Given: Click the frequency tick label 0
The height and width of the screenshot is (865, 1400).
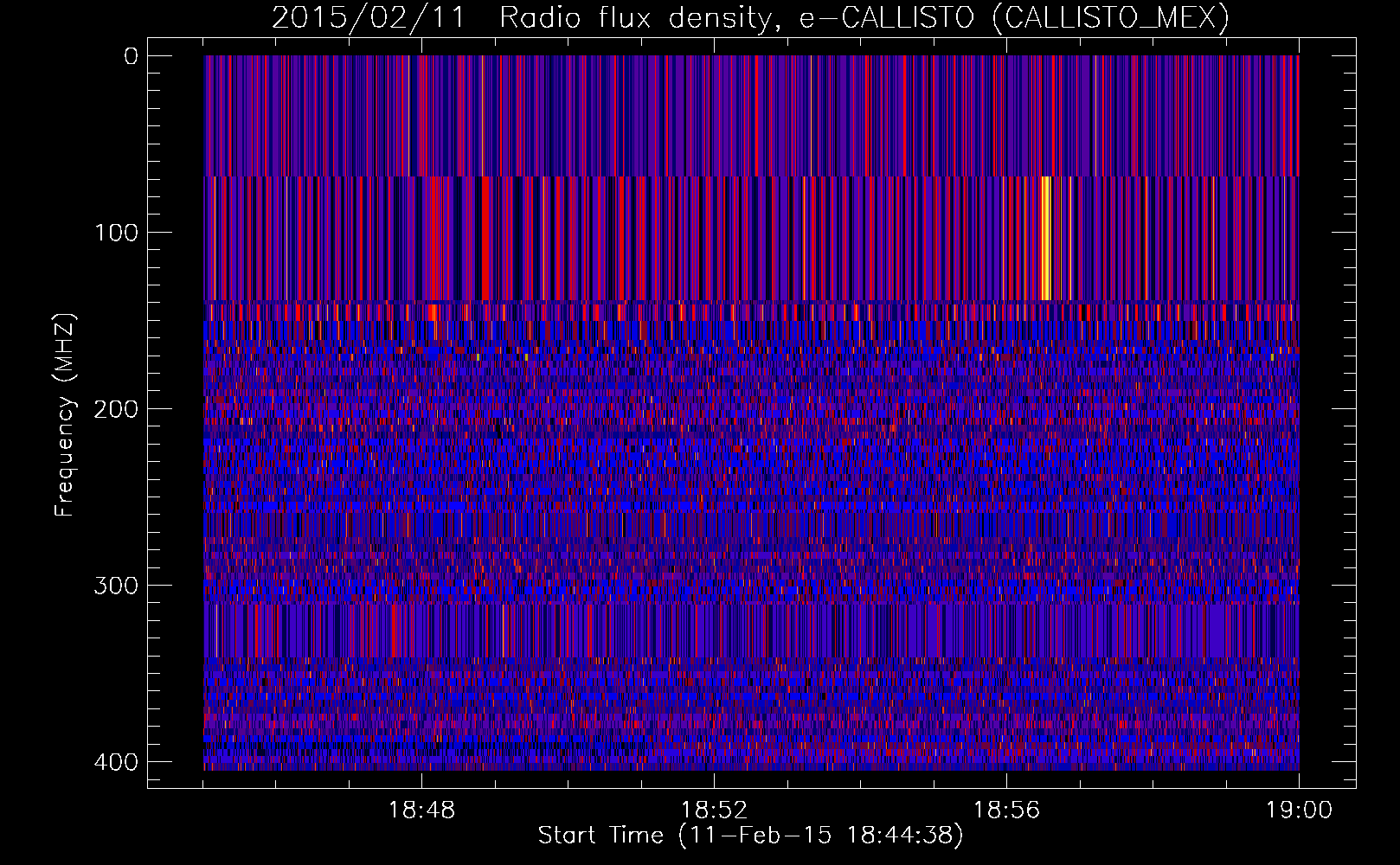Looking at the screenshot, I should coord(131,56).
